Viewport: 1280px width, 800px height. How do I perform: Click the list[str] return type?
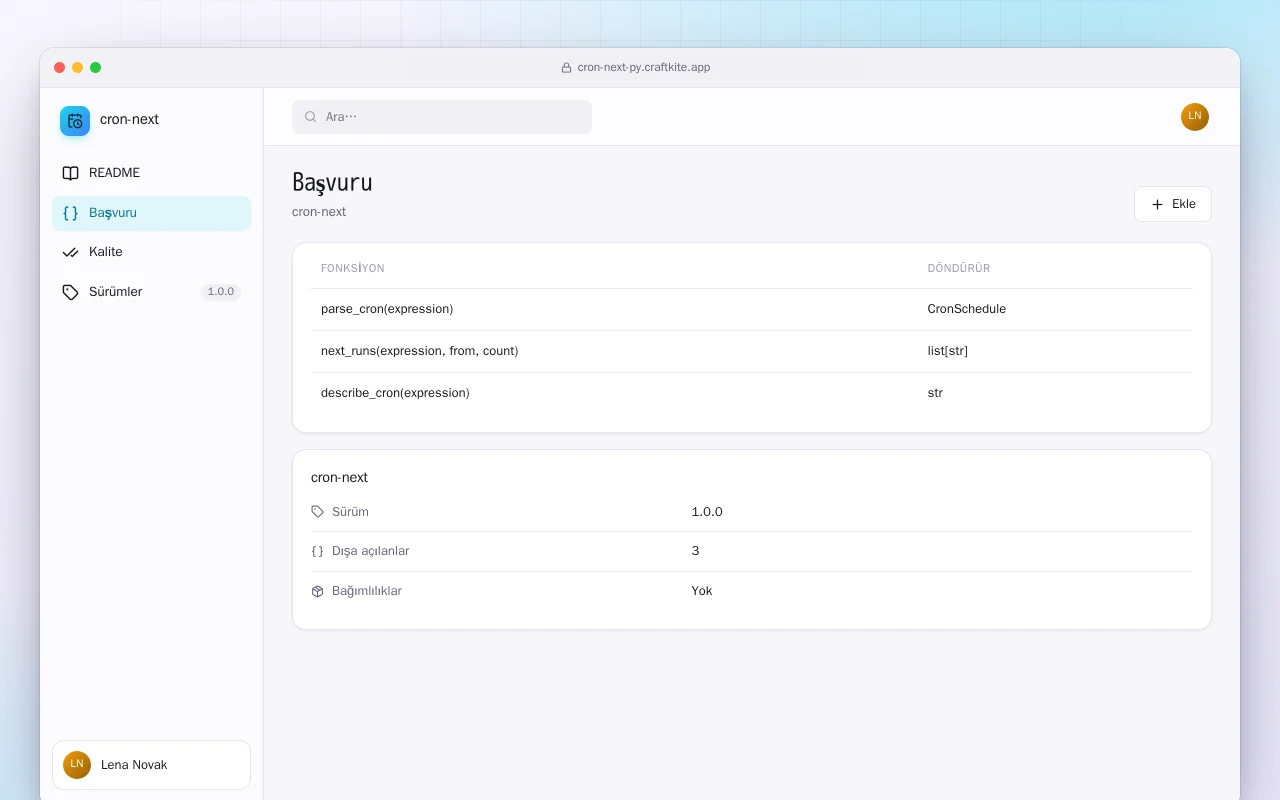[x=948, y=351]
